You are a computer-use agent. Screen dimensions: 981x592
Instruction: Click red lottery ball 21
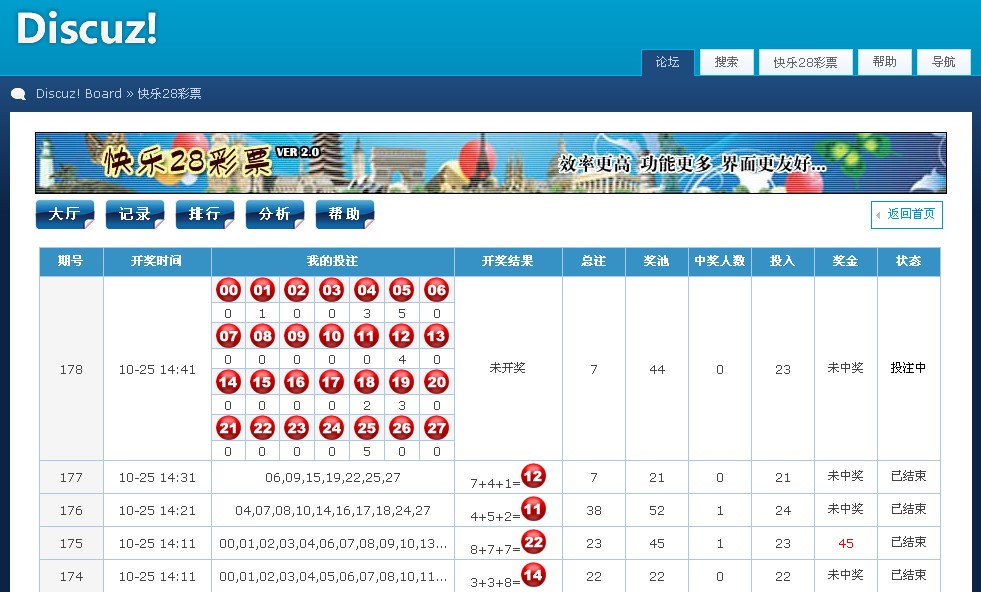point(228,428)
